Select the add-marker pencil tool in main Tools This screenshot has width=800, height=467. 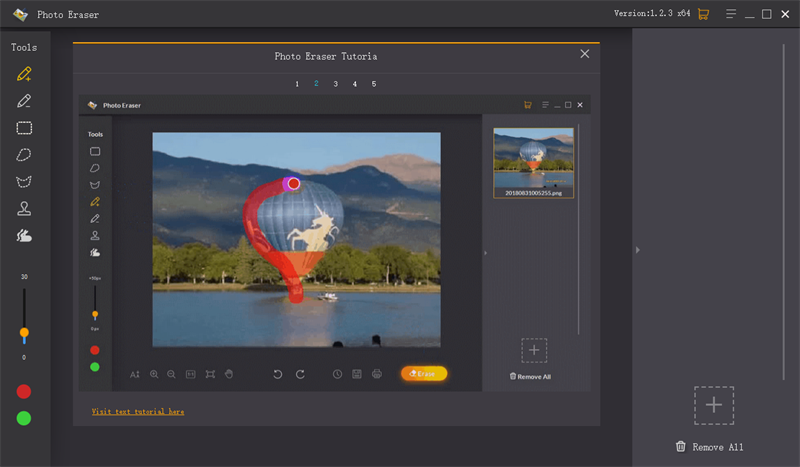click(24, 74)
